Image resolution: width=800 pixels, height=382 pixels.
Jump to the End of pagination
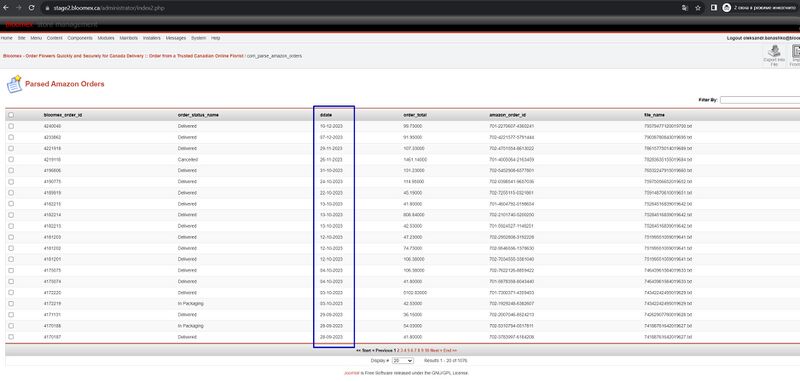[x=450, y=351]
